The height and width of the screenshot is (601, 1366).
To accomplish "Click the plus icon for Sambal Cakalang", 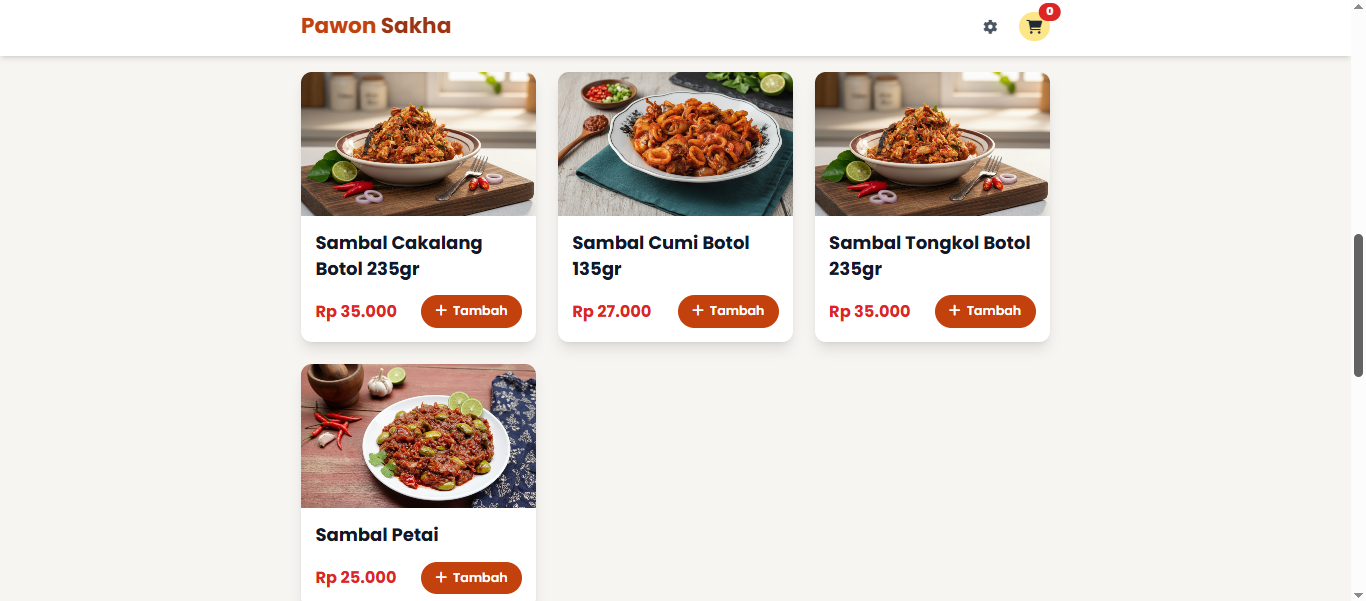I will click(441, 311).
